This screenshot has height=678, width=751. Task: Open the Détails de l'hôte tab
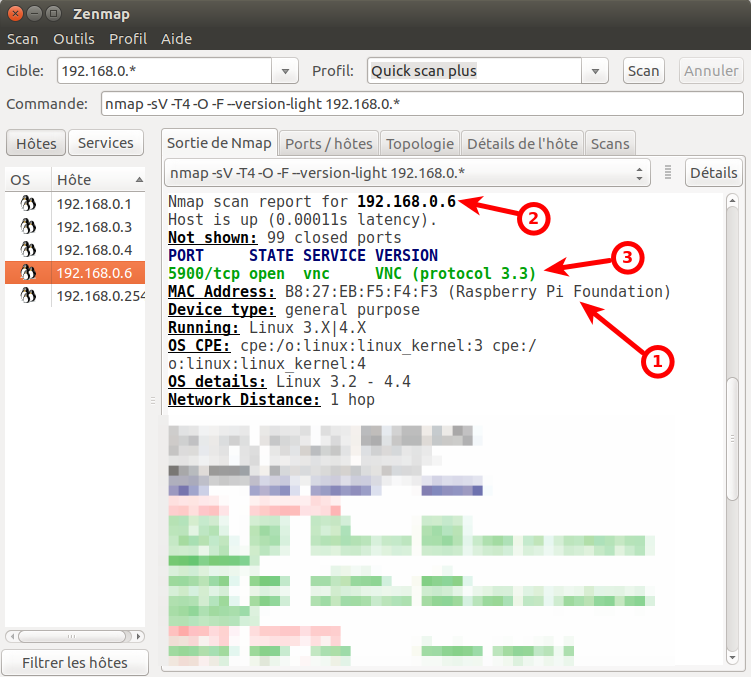pos(522,144)
